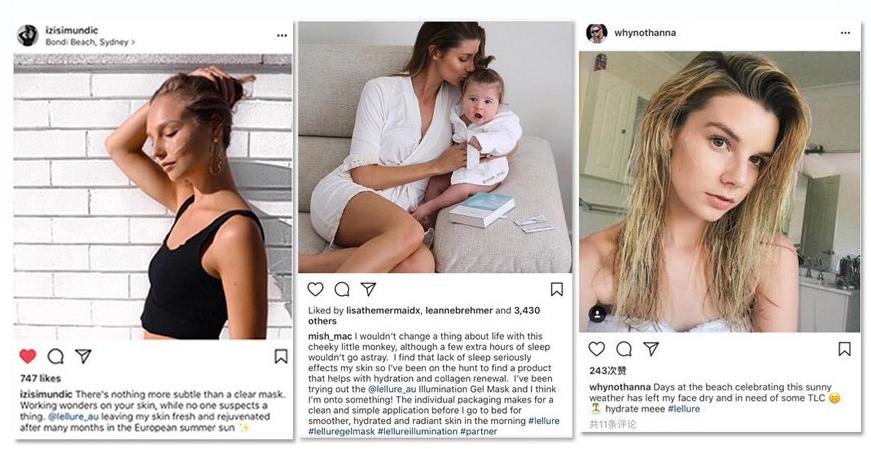Image resolution: width=871 pixels, height=459 pixels.
Task: Like the whynothanna post
Action: 597,348
